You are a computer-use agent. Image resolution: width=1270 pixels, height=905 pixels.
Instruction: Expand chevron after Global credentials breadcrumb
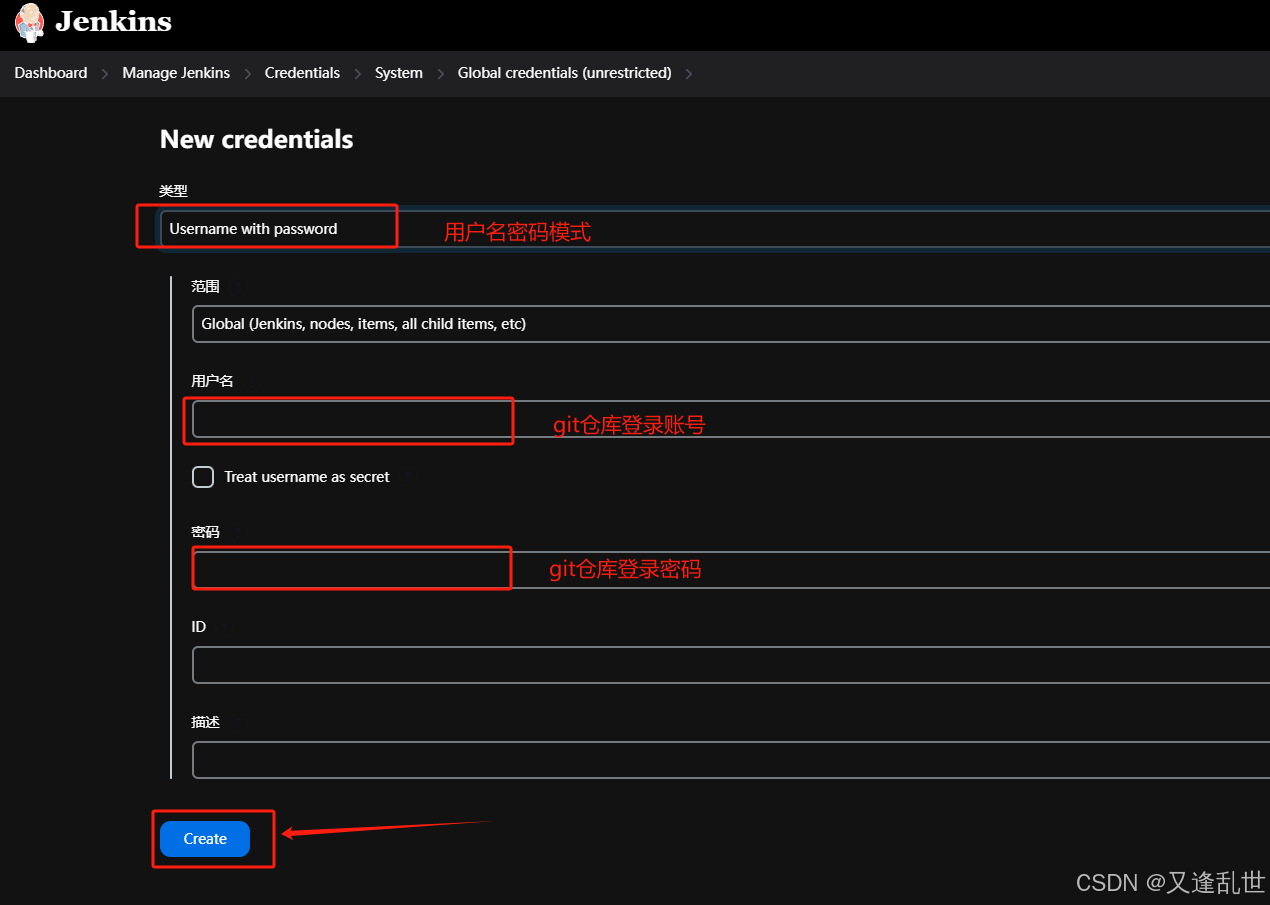688,73
